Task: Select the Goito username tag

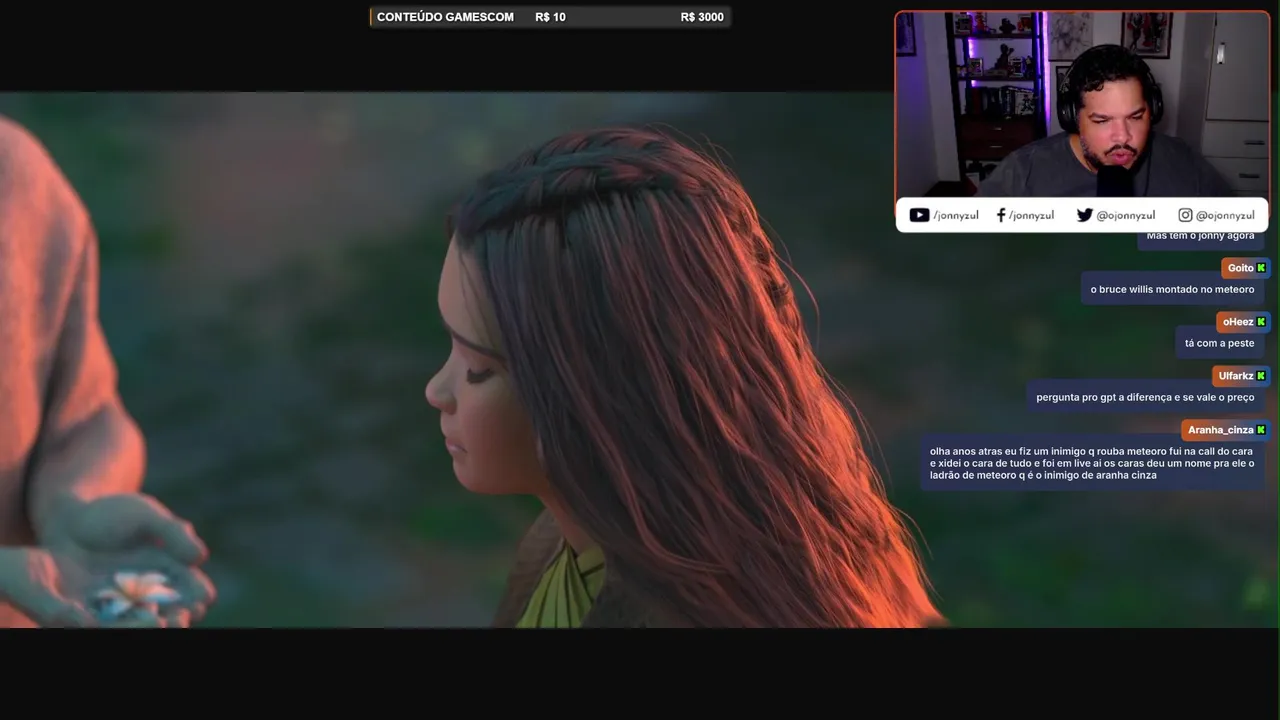Action: [x=1245, y=268]
